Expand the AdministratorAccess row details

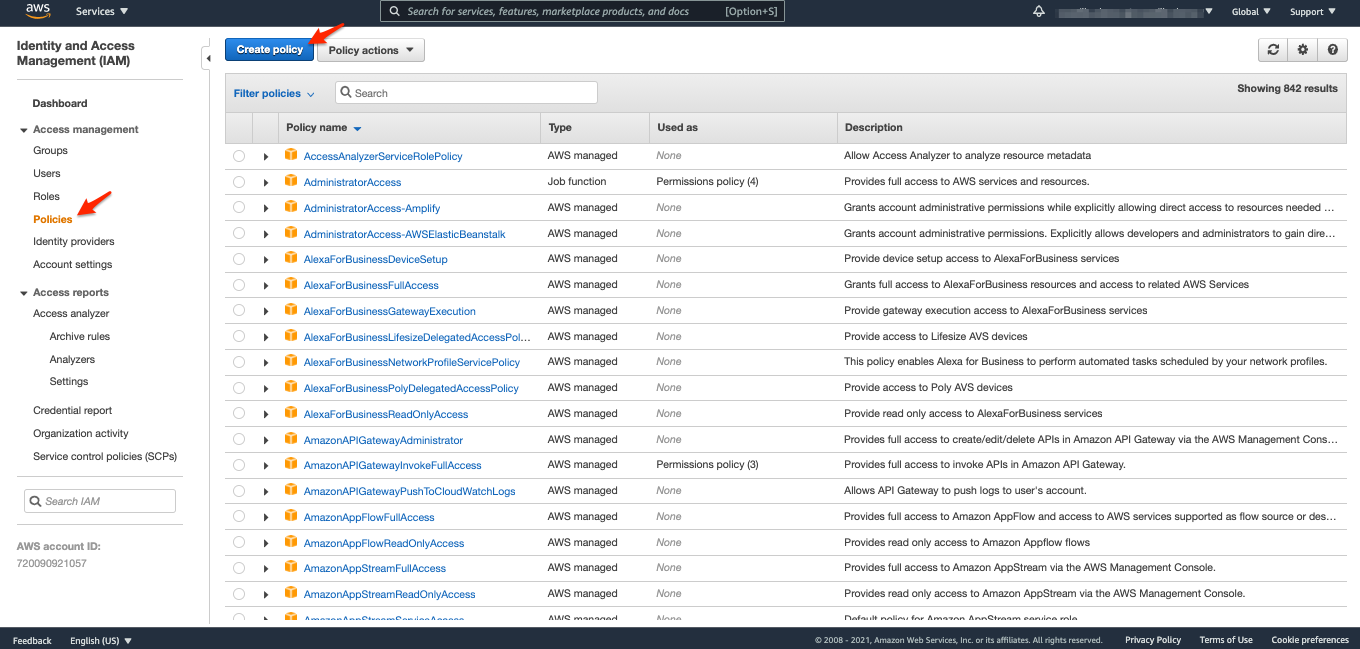[x=266, y=182]
